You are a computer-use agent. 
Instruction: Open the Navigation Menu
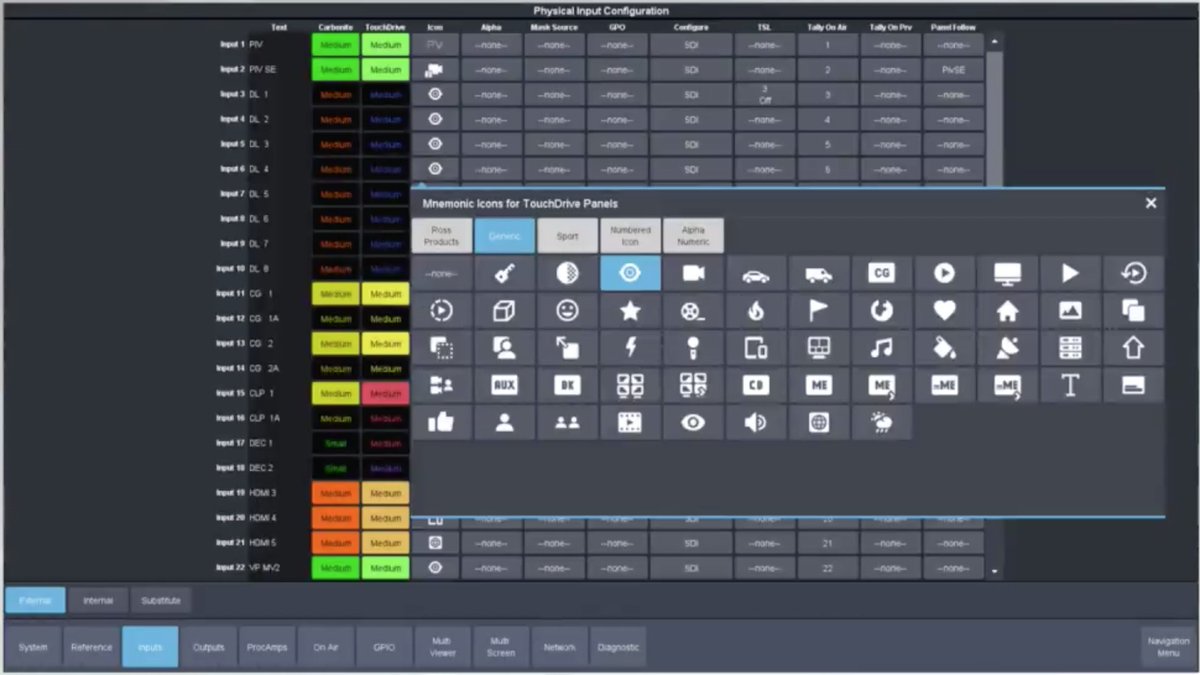pos(1166,646)
